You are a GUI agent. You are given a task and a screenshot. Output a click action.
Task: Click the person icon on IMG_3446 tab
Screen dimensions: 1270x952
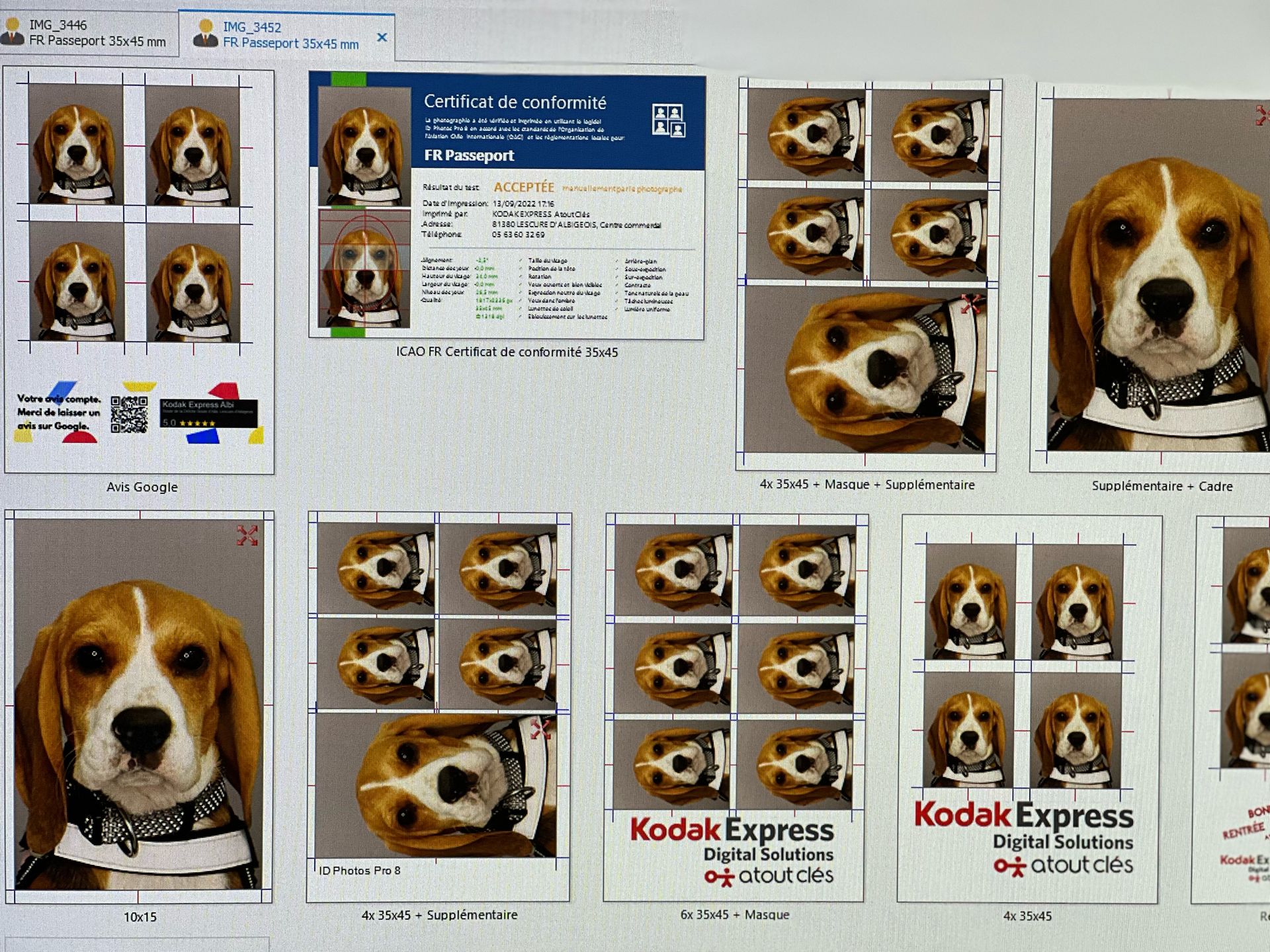point(13,32)
